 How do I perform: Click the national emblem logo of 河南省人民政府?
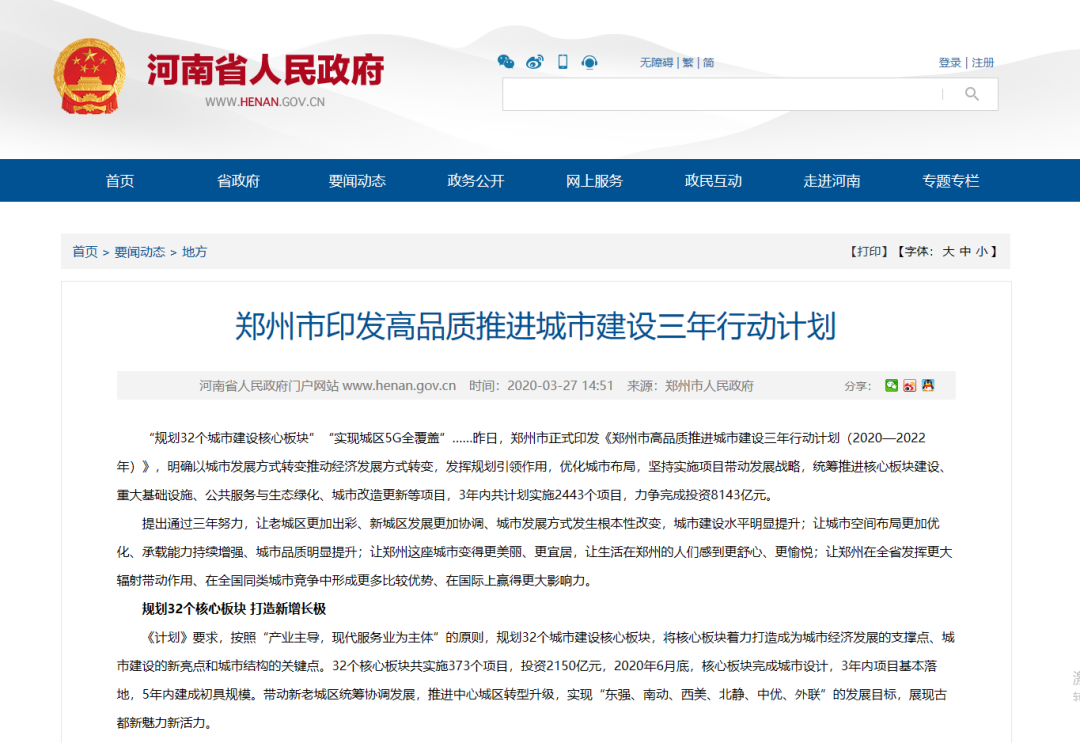[93, 73]
